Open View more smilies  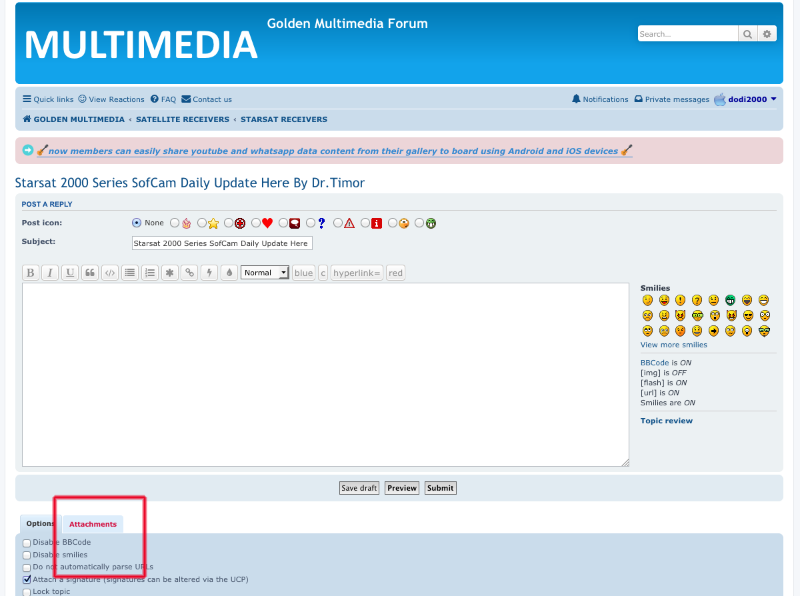[674, 345]
